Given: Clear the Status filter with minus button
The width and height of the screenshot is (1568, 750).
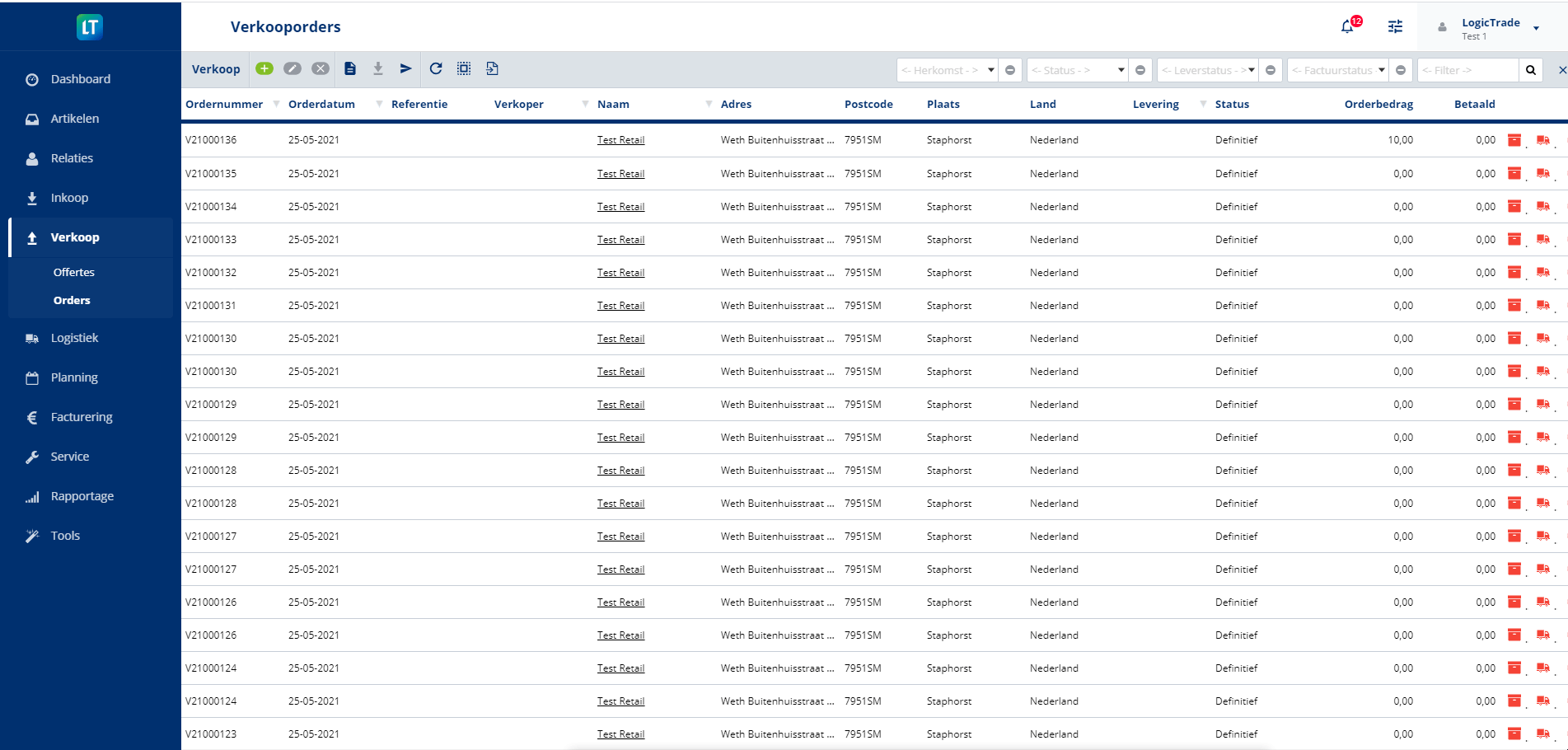Looking at the screenshot, I should pos(1140,70).
